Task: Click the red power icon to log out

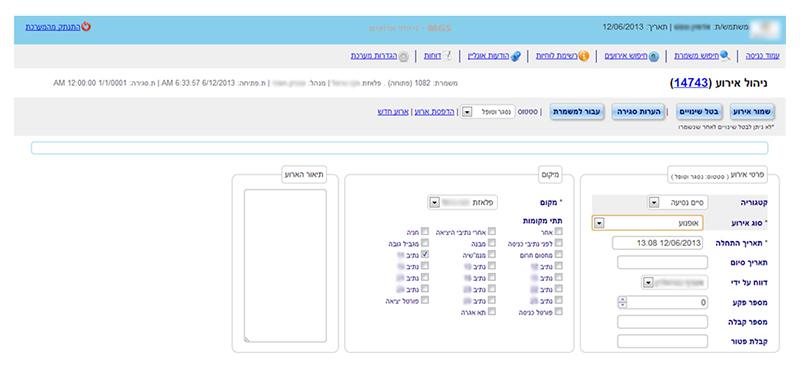Action: click(86, 26)
